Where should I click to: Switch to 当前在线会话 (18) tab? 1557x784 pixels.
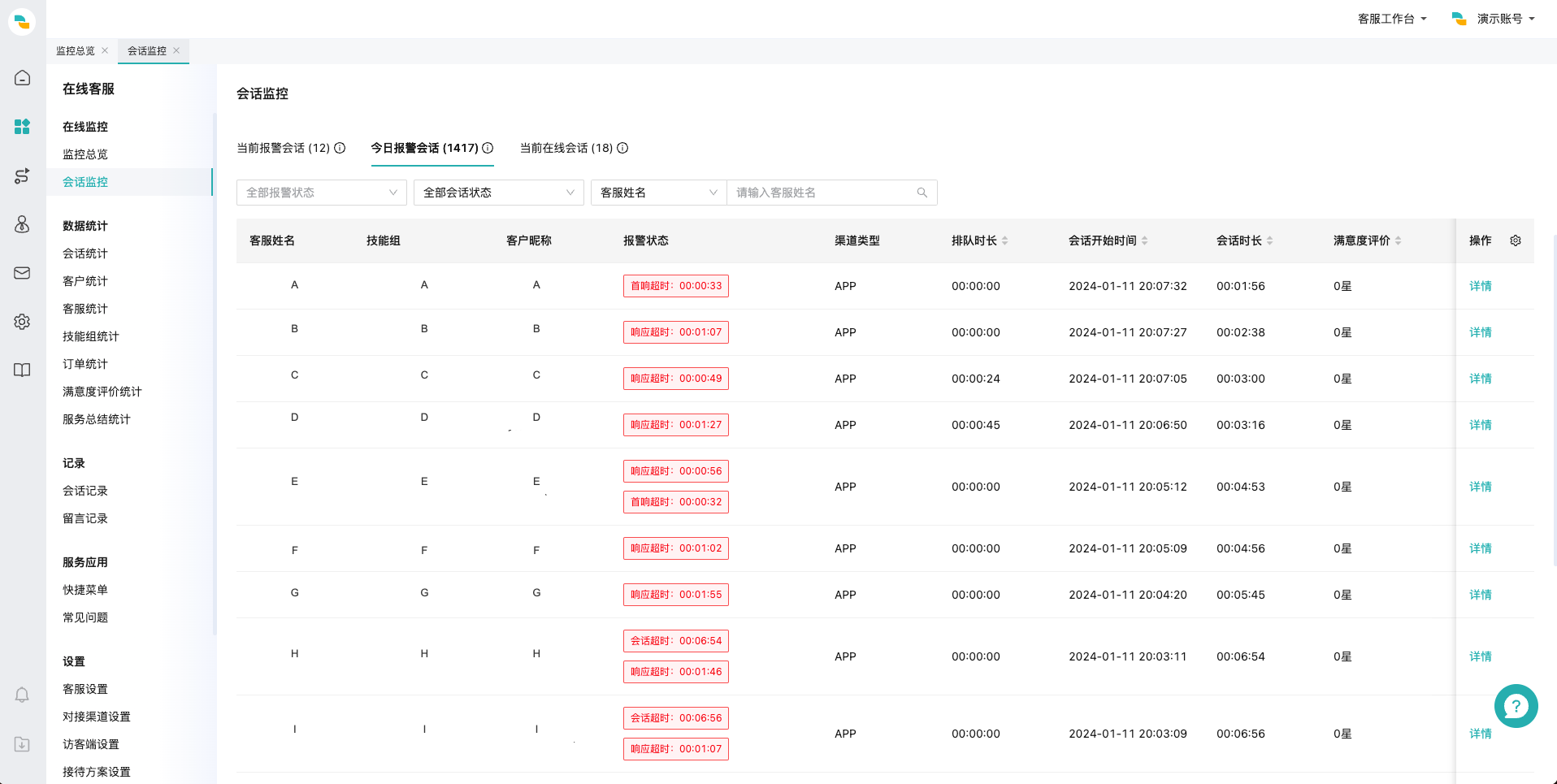[566, 148]
